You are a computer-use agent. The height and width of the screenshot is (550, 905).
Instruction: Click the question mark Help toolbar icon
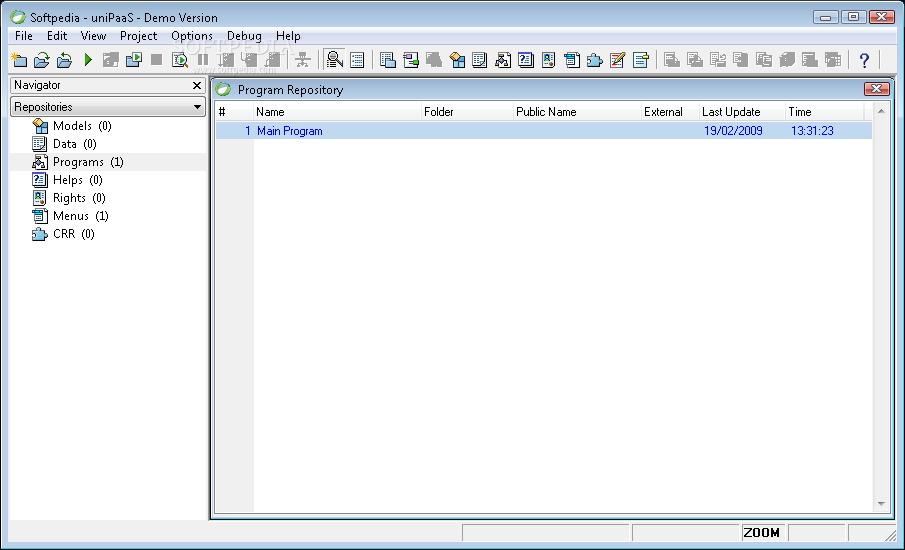tap(864, 59)
